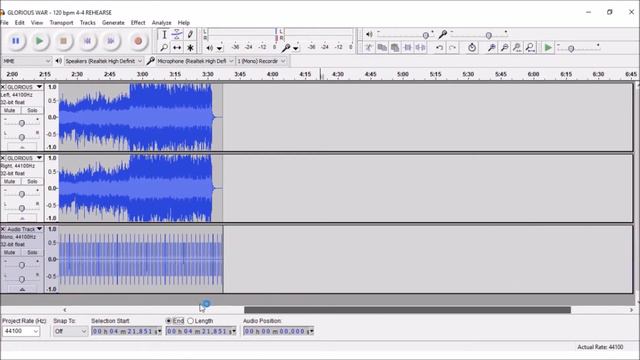Click the Redo arrow icon
Viewport: 640px width, 360px height.
point(452,48)
